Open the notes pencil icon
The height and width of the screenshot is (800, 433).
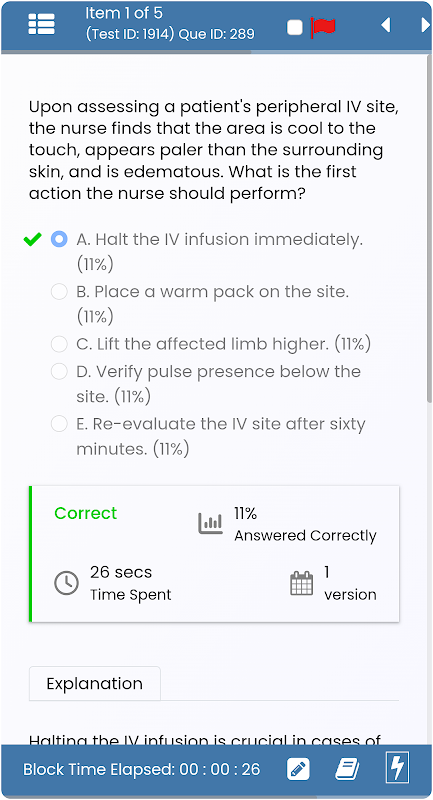coord(298,769)
